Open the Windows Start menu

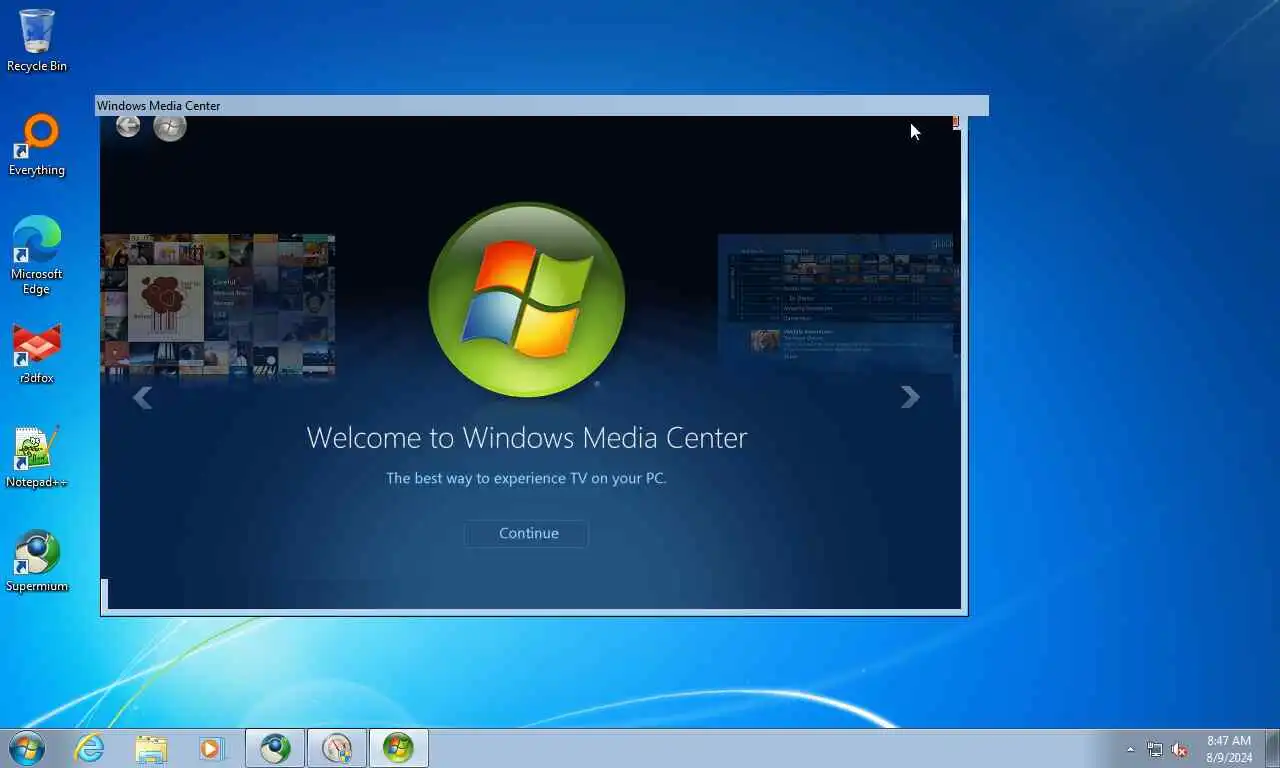tap(26, 748)
